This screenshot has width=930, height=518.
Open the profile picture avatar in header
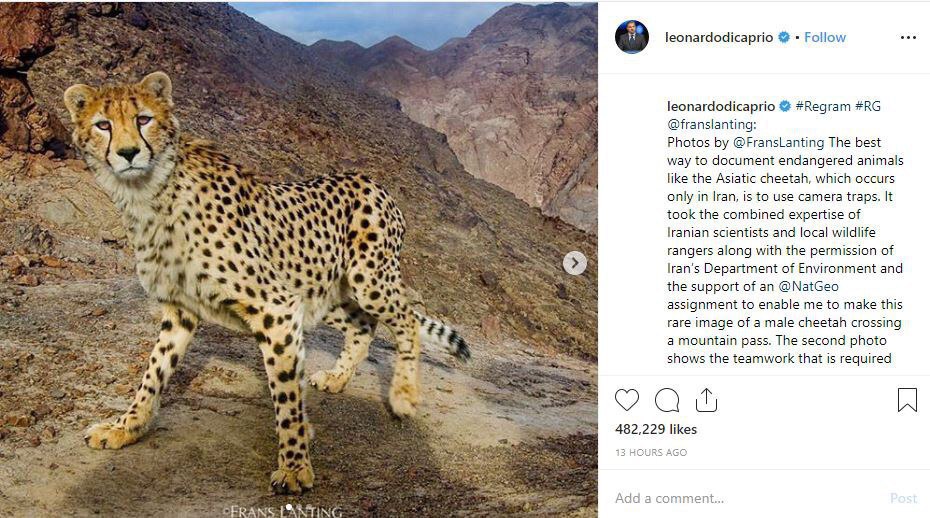[632, 37]
